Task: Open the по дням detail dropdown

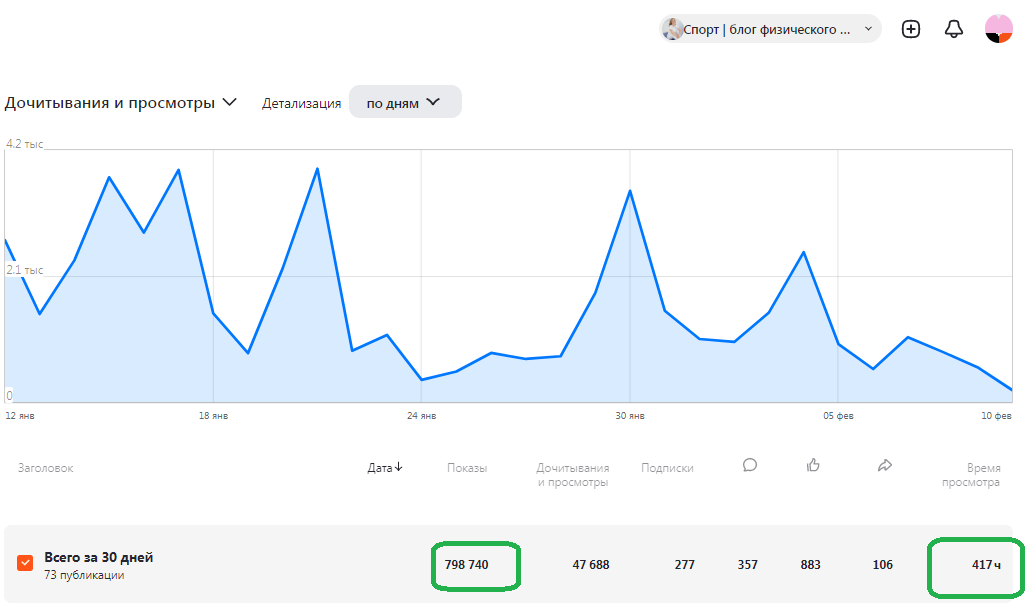Action: pos(405,102)
